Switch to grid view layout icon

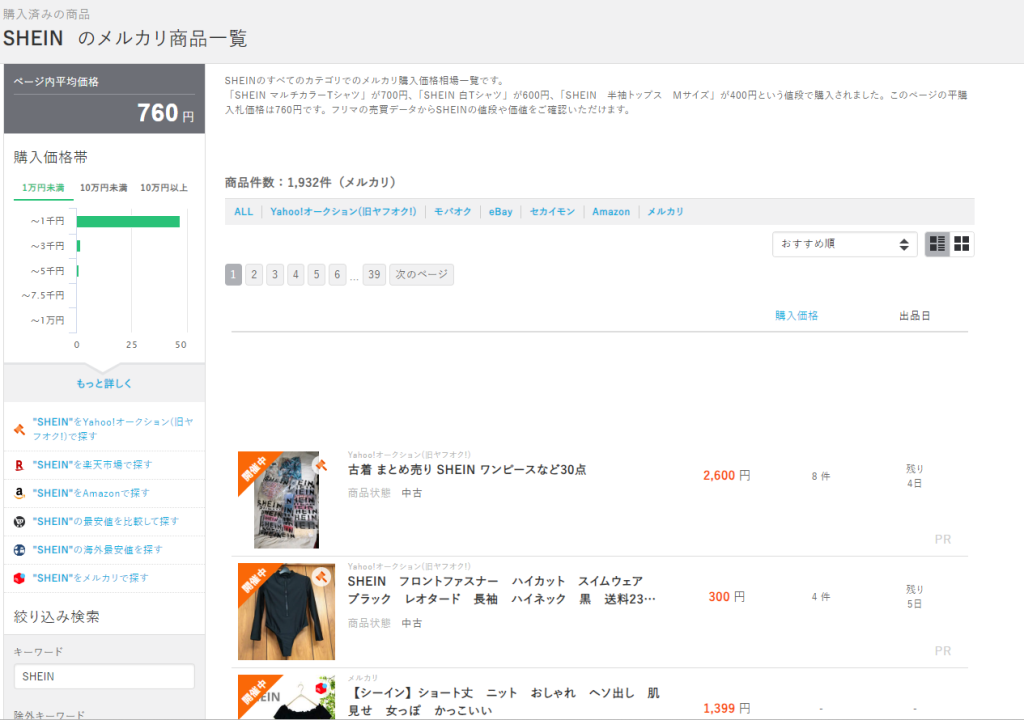(962, 244)
